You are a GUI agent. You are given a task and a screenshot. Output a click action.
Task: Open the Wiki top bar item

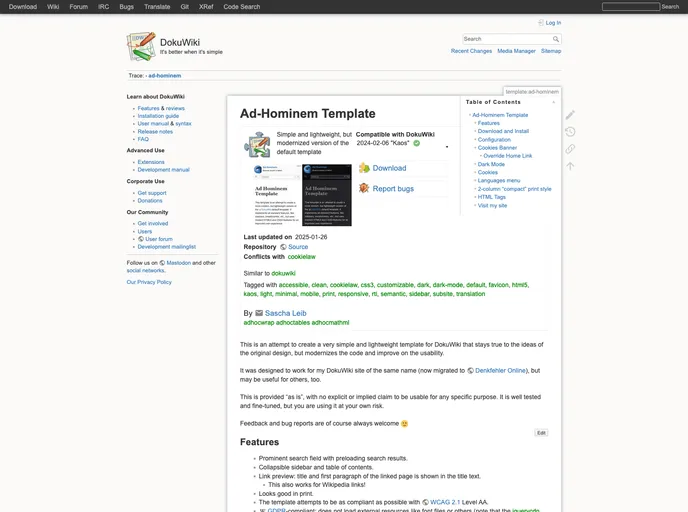53,7
